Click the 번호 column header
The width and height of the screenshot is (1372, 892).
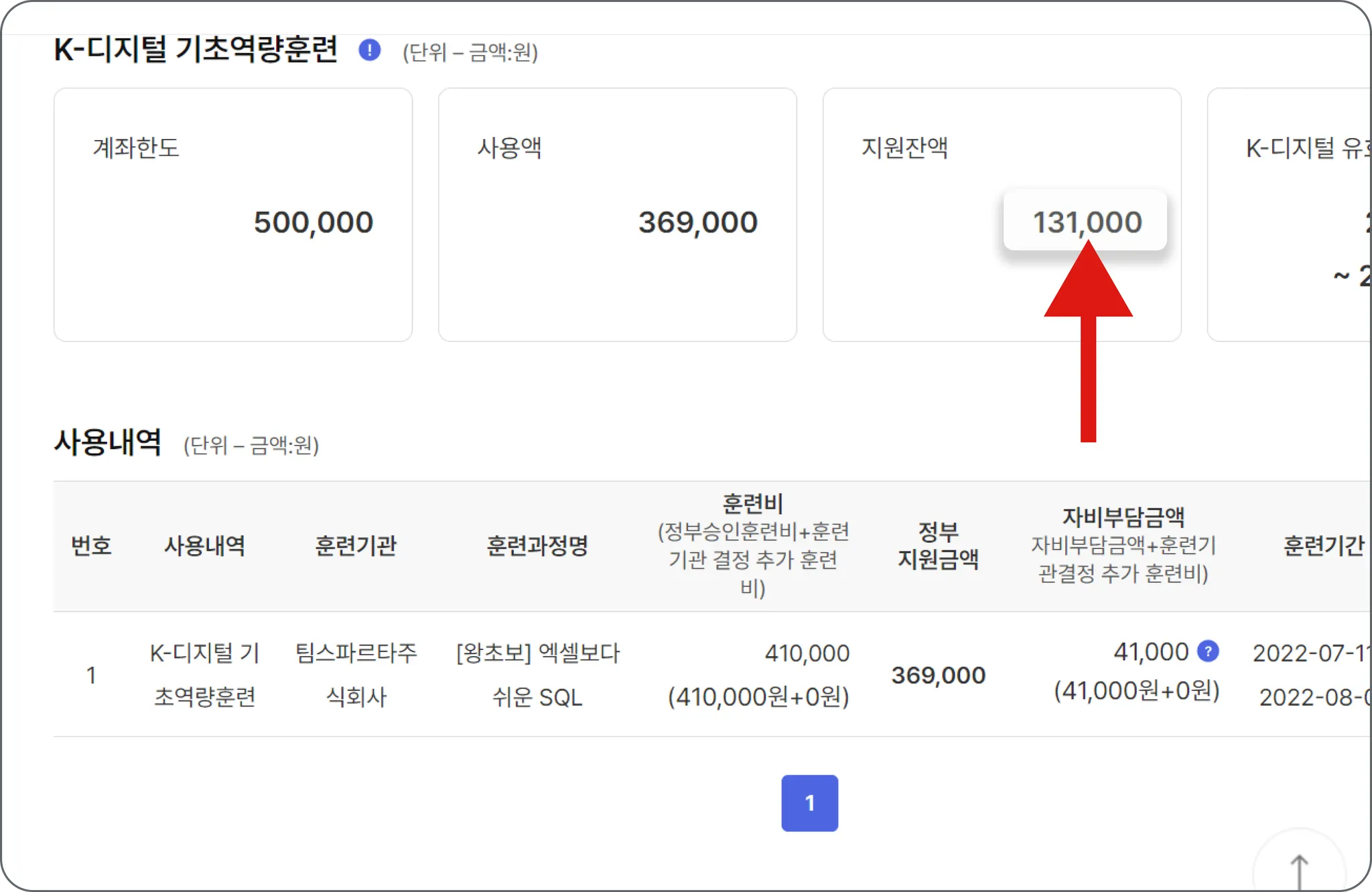(91, 546)
